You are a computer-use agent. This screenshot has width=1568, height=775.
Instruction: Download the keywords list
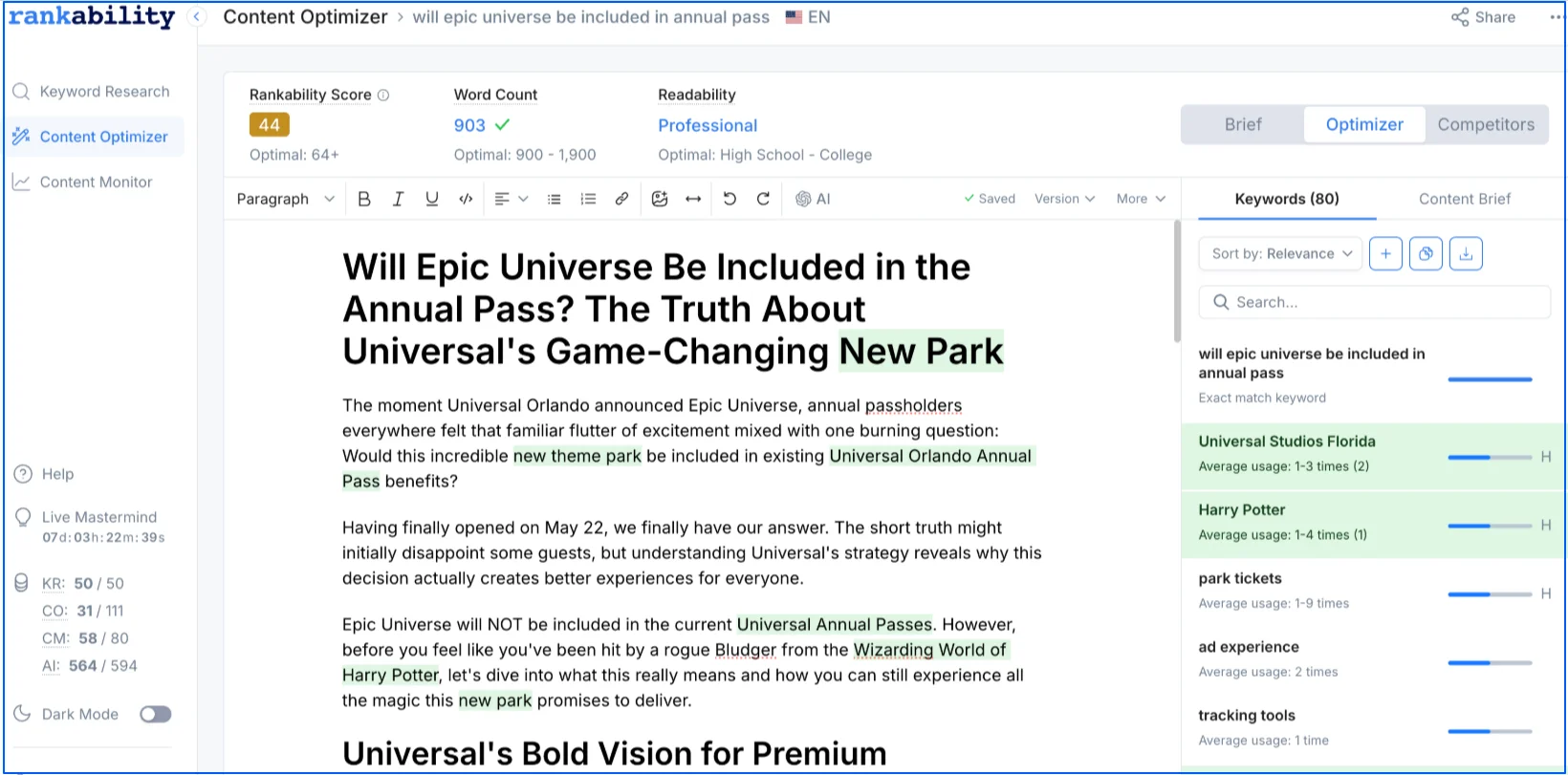pyautogui.click(x=1466, y=253)
